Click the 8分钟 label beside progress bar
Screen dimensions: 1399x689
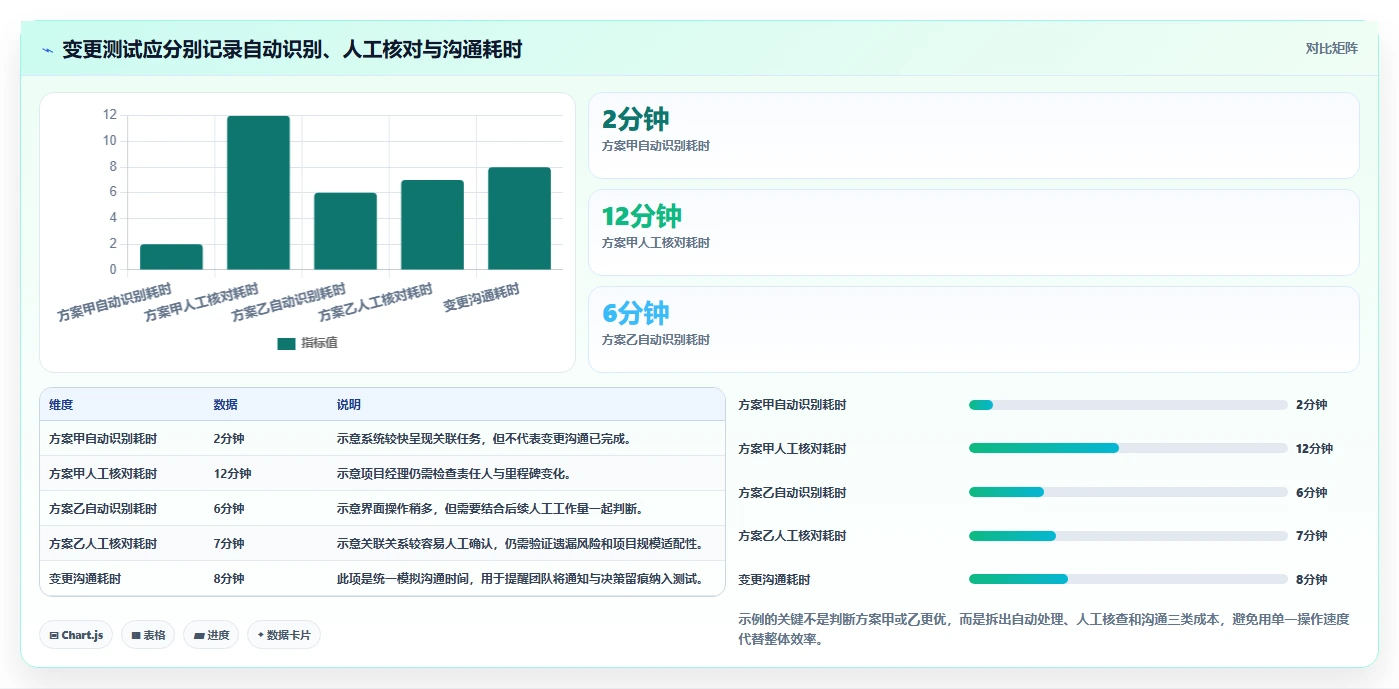(x=1312, y=580)
